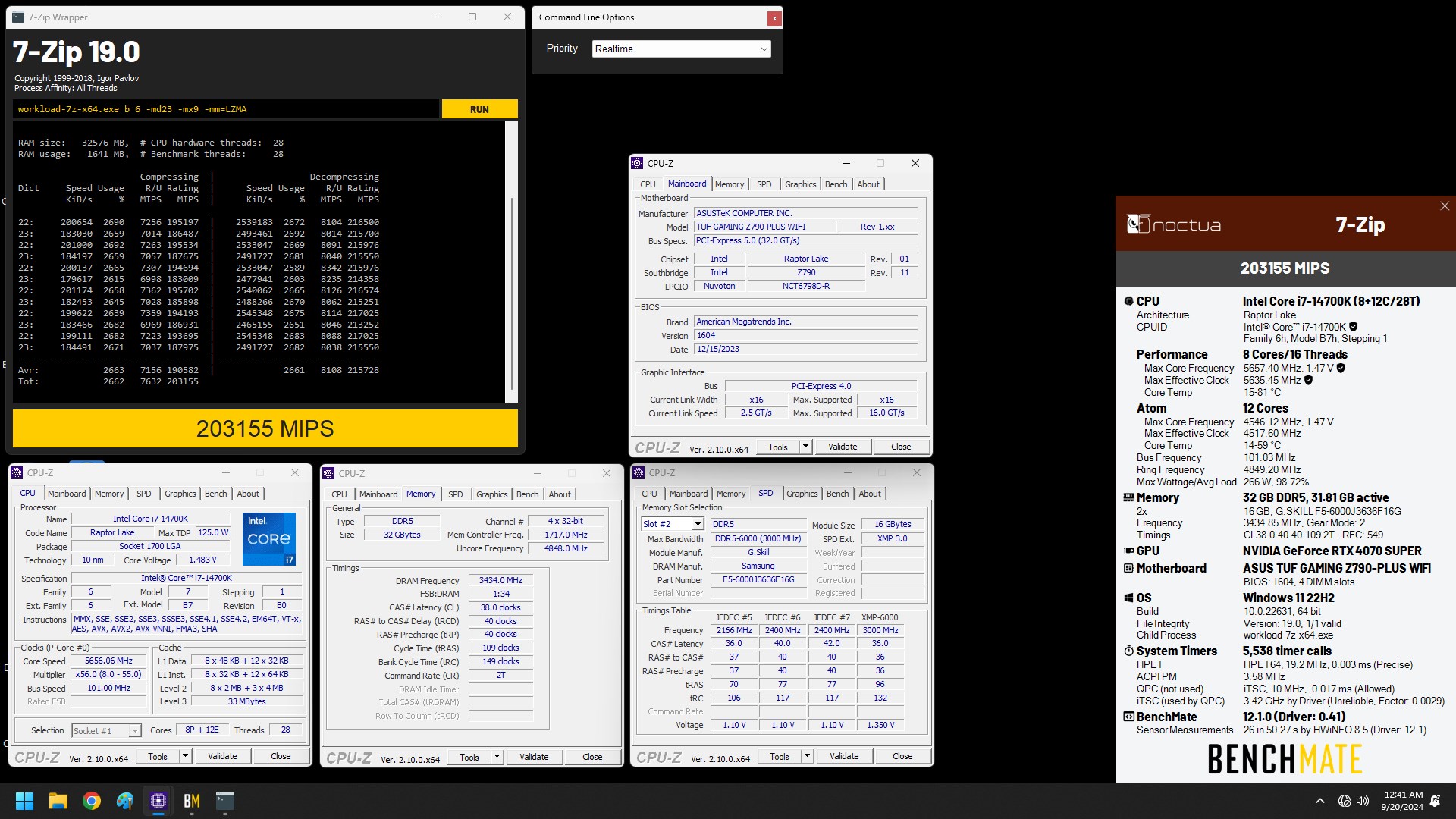Click the verified badge beside Max Effective Clock

(x=1308, y=380)
